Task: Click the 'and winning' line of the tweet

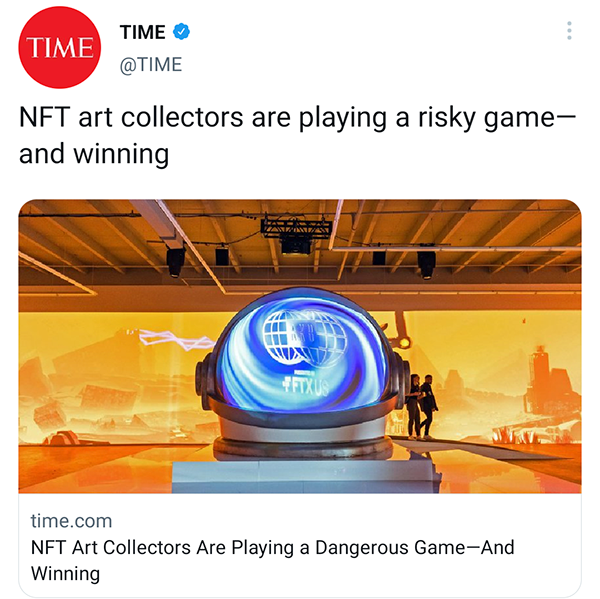Action: click(x=94, y=154)
